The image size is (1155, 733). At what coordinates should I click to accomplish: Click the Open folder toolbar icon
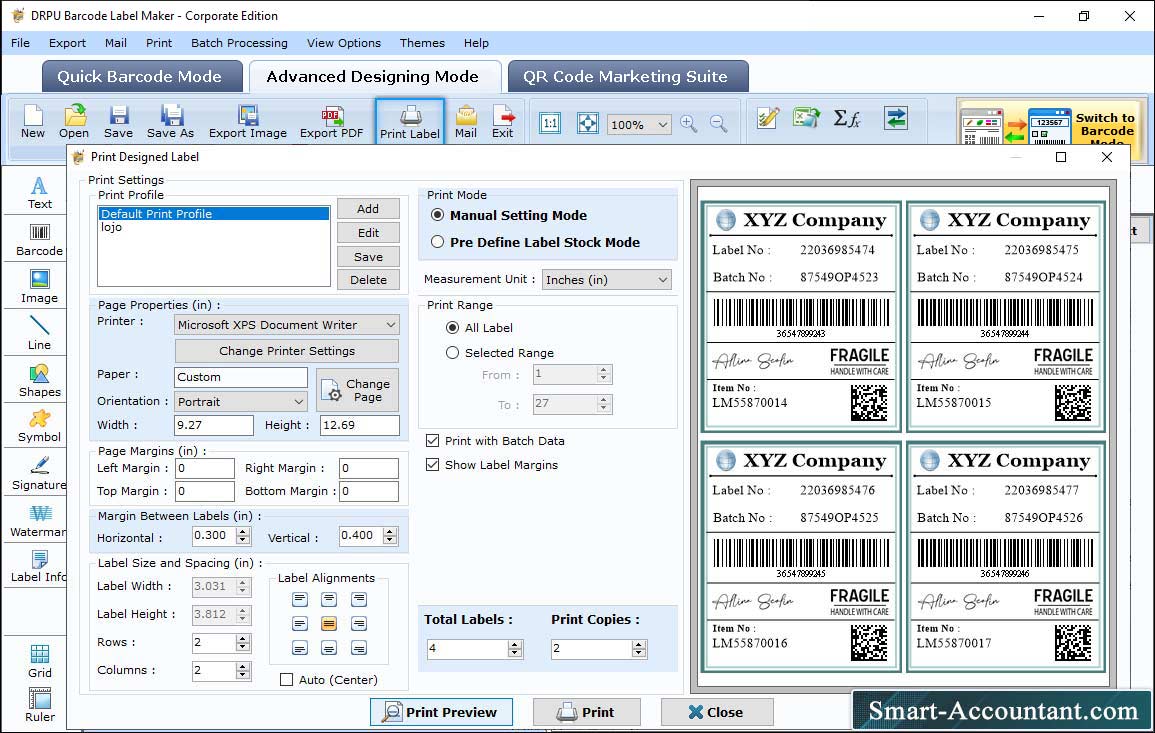click(74, 122)
